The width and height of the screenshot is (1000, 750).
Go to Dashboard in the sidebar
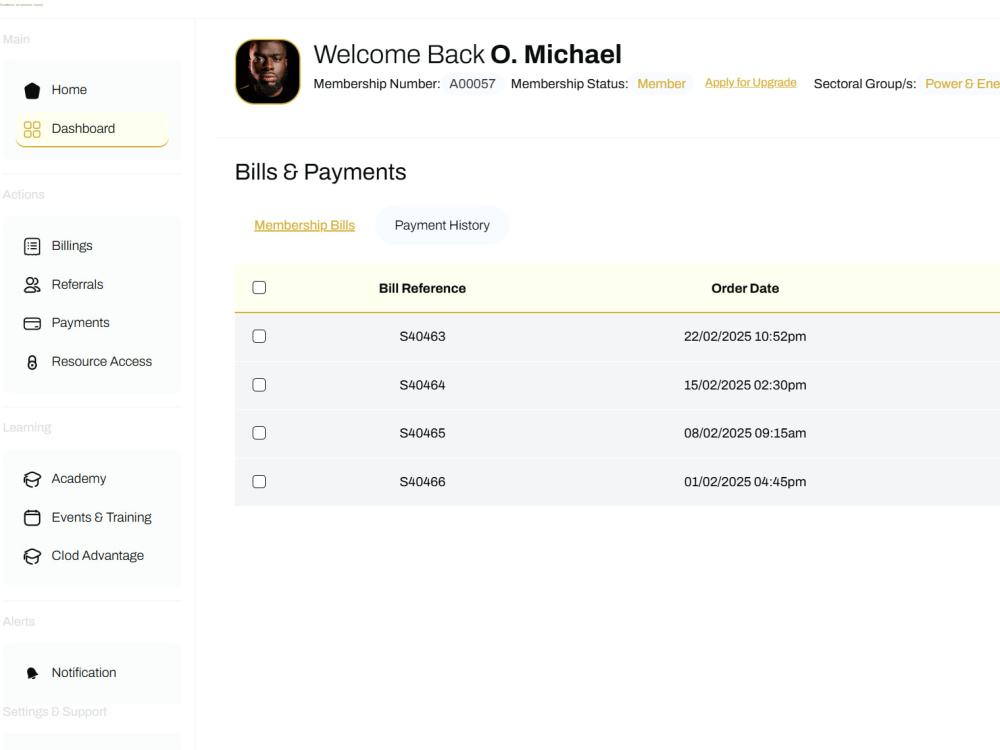(x=92, y=129)
